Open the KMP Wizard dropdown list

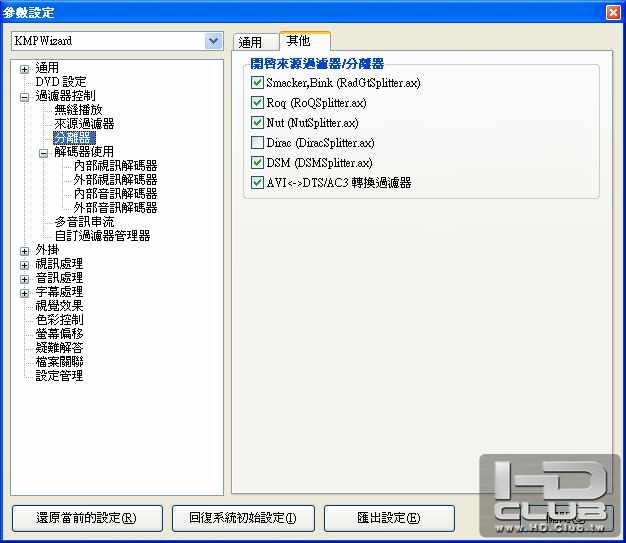tap(214, 41)
